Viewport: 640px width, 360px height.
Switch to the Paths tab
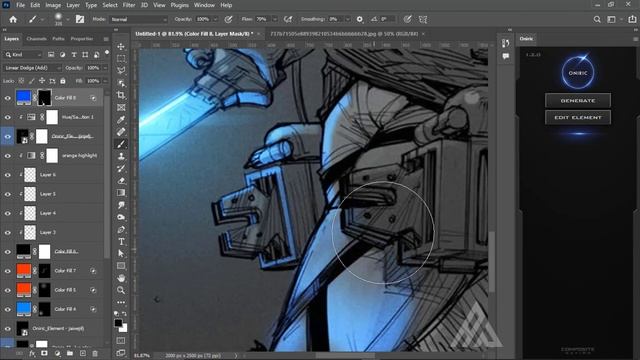pyautogui.click(x=58, y=39)
